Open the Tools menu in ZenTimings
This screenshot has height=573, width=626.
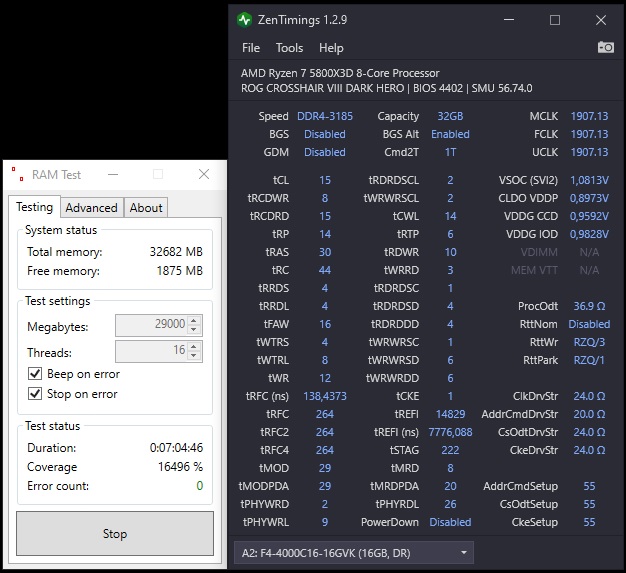coord(289,48)
